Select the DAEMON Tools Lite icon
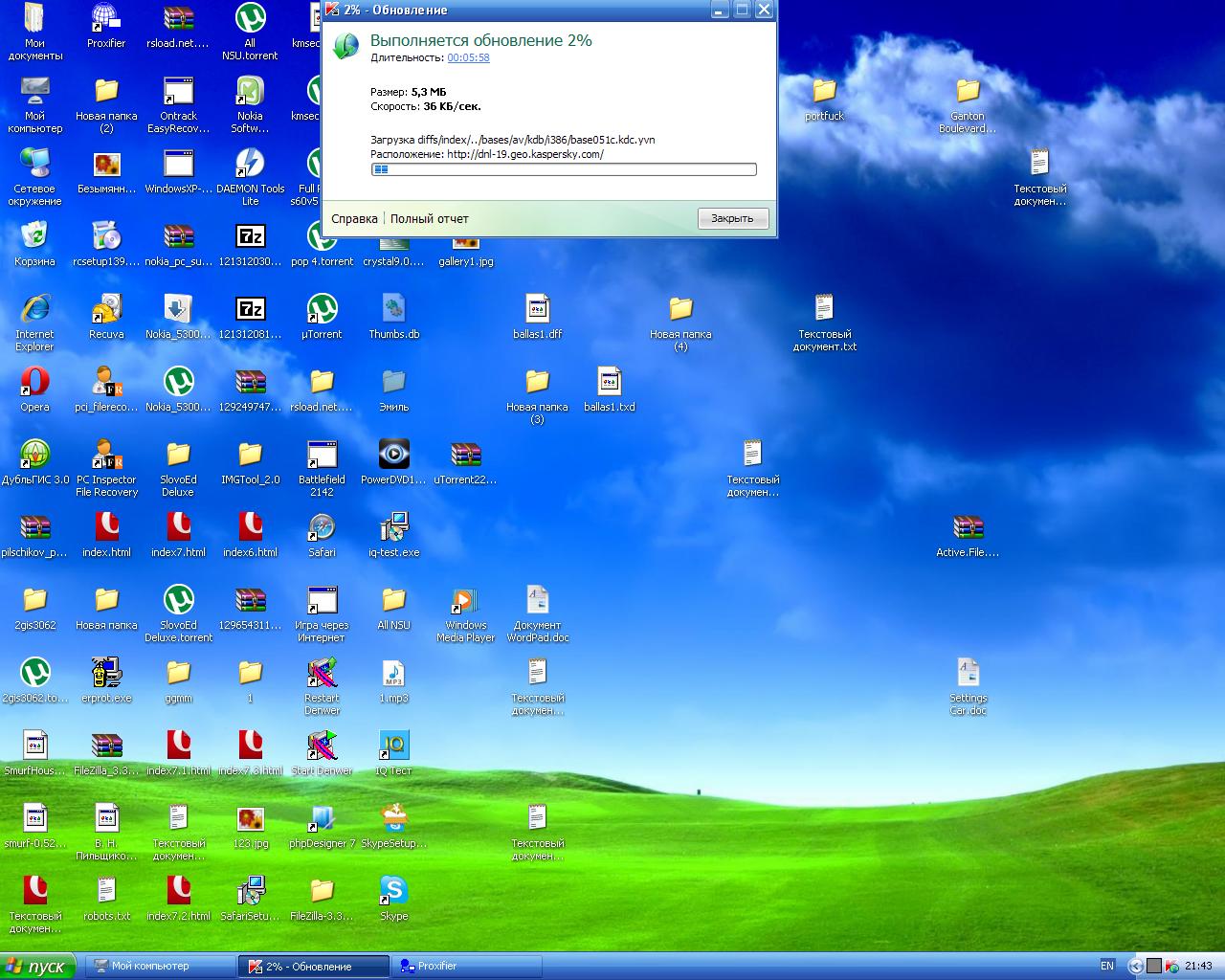 250,165
